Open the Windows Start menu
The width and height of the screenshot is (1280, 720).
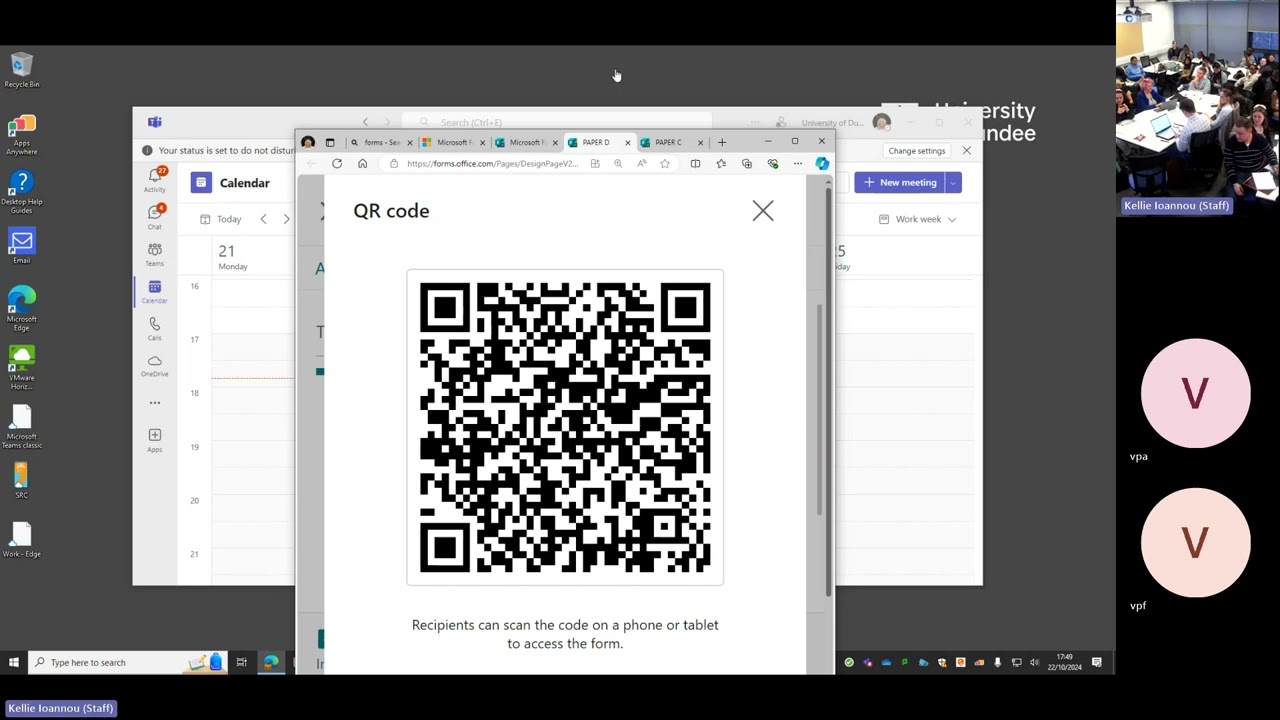coord(14,662)
